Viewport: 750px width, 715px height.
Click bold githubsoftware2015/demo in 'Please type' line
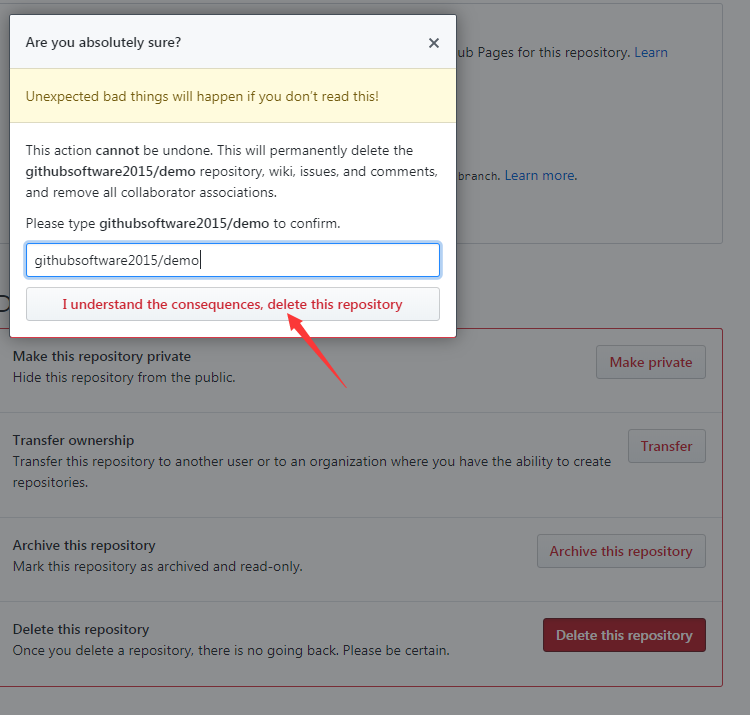pyautogui.click(x=184, y=223)
